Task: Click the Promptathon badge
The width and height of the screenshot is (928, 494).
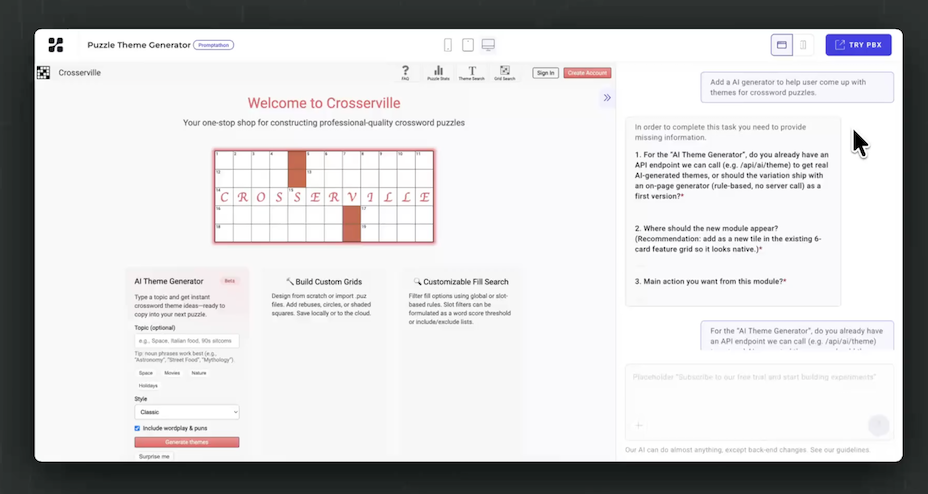Action: coord(214,45)
